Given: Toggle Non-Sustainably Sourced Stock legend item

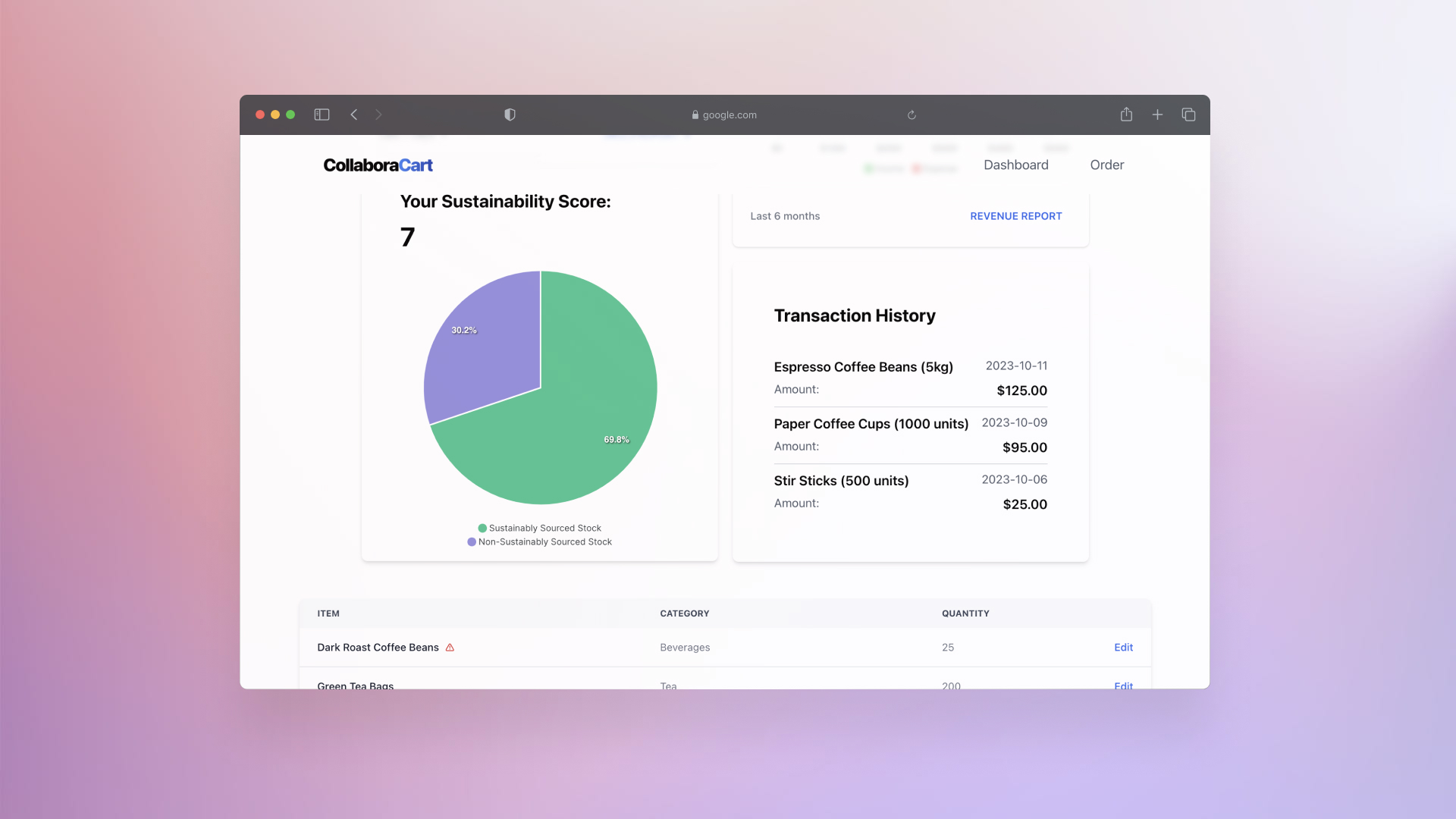Looking at the screenshot, I should tap(539, 541).
